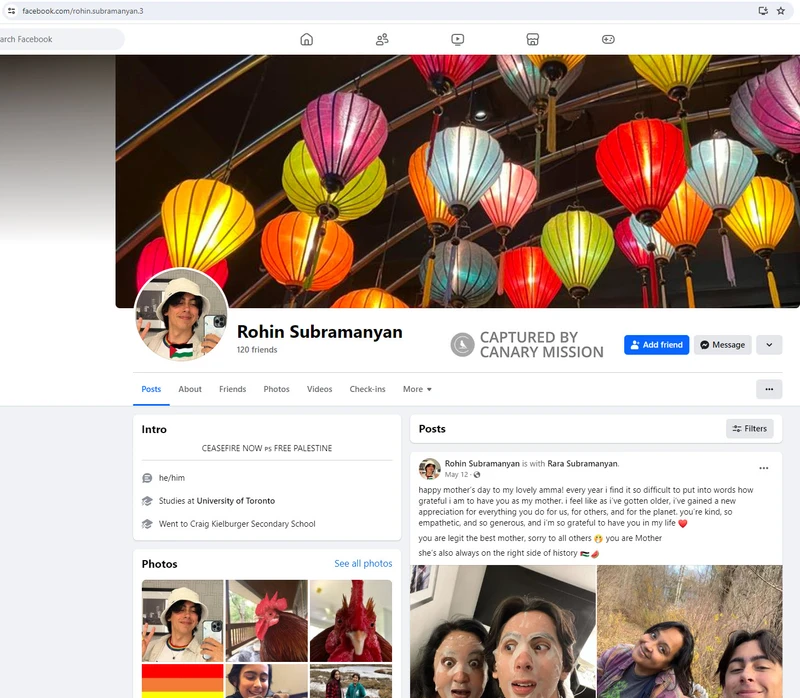Click the Add friend button
The height and width of the screenshot is (698, 800).
click(657, 345)
